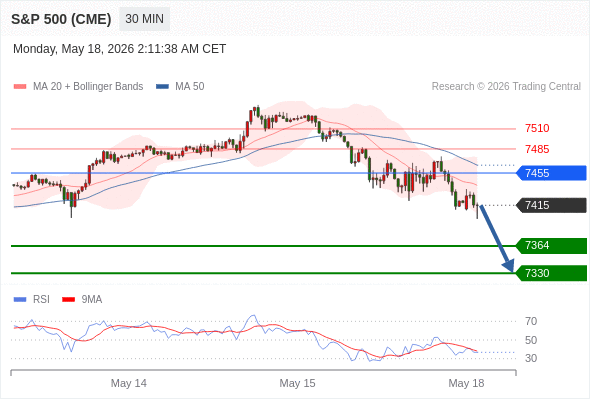Click the MA 20 + Bollinger Bands legend label
Screen dimensions: 590x400
88,87
